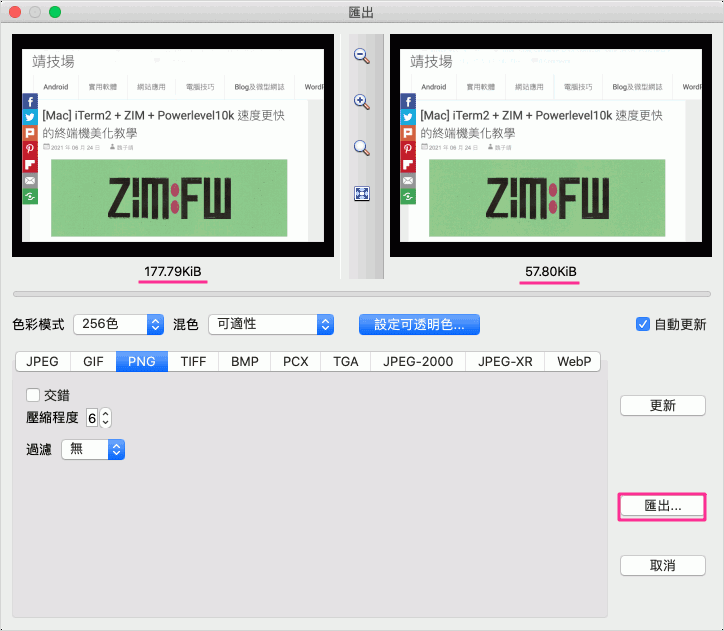Viewport: 724px width, 631px height.
Task: Open the 混色 可適性 dropdown
Action: (x=271, y=324)
